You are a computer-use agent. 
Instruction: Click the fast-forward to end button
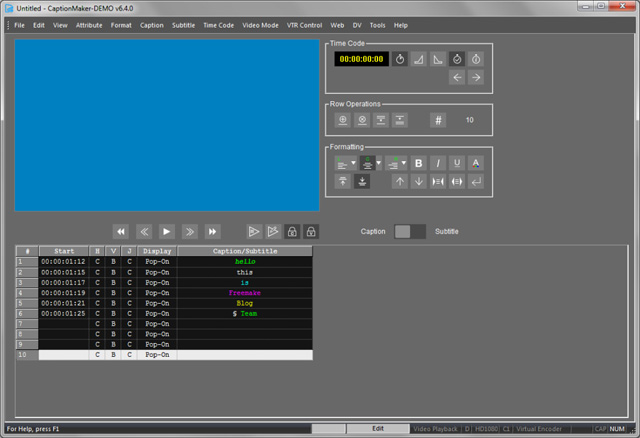pos(212,231)
